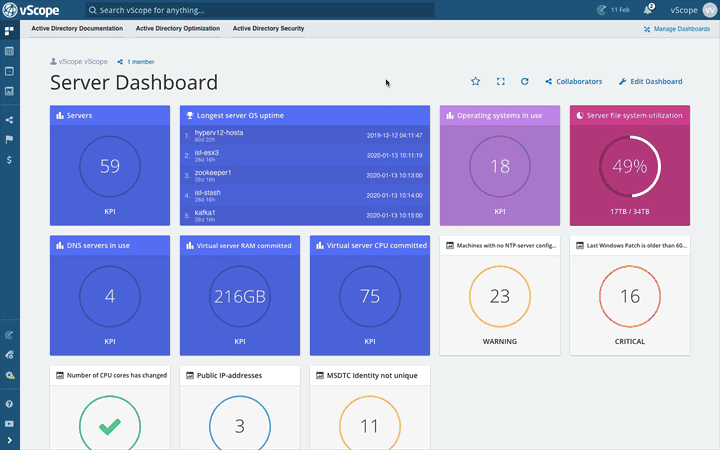The width and height of the screenshot is (720, 450).
Task: Open the notifications bell icon
Action: coord(648,10)
